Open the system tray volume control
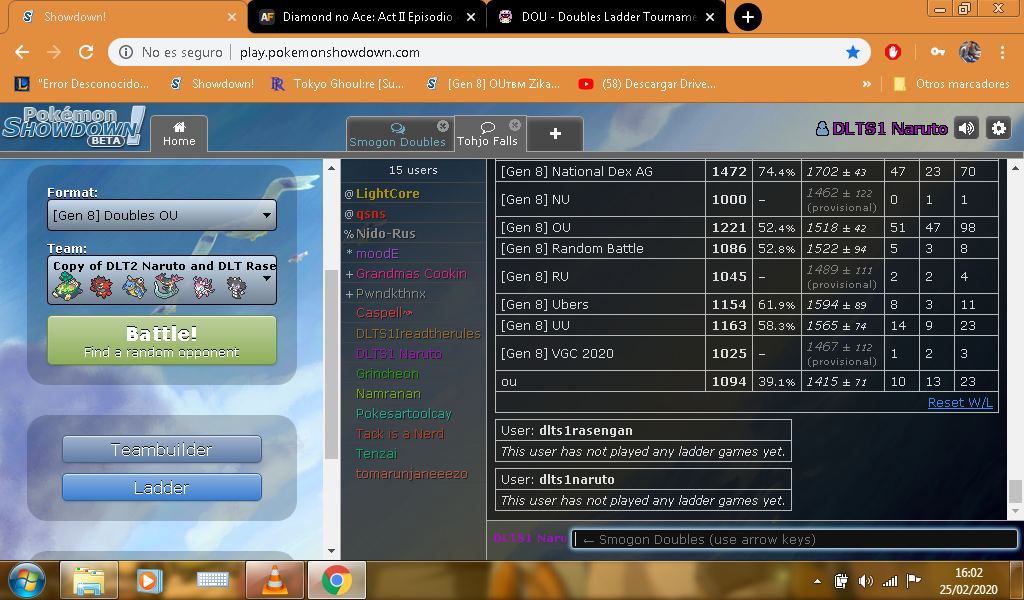The height and width of the screenshot is (600, 1024). pyautogui.click(x=865, y=581)
